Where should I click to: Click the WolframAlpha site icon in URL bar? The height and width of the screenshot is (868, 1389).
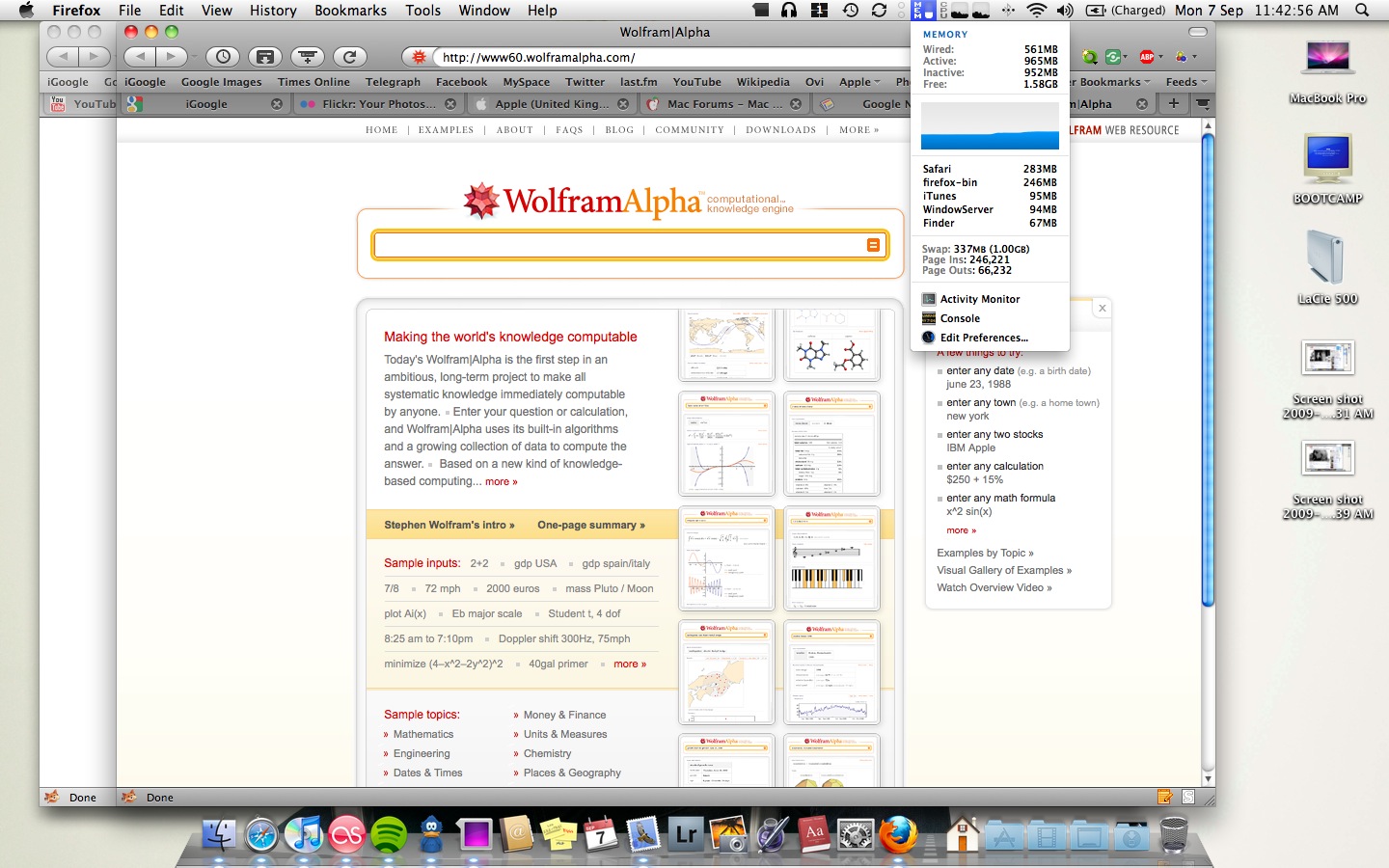(419, 57)
